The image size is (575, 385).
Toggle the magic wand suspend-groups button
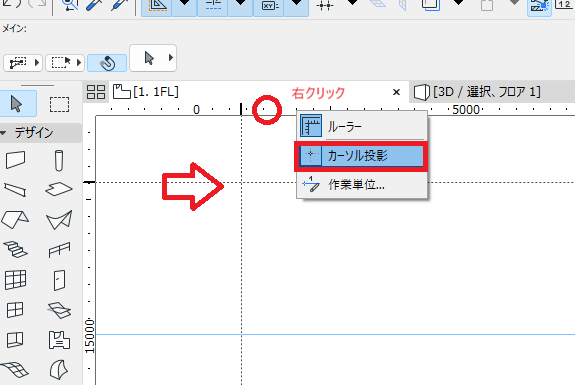coord(107,63)
